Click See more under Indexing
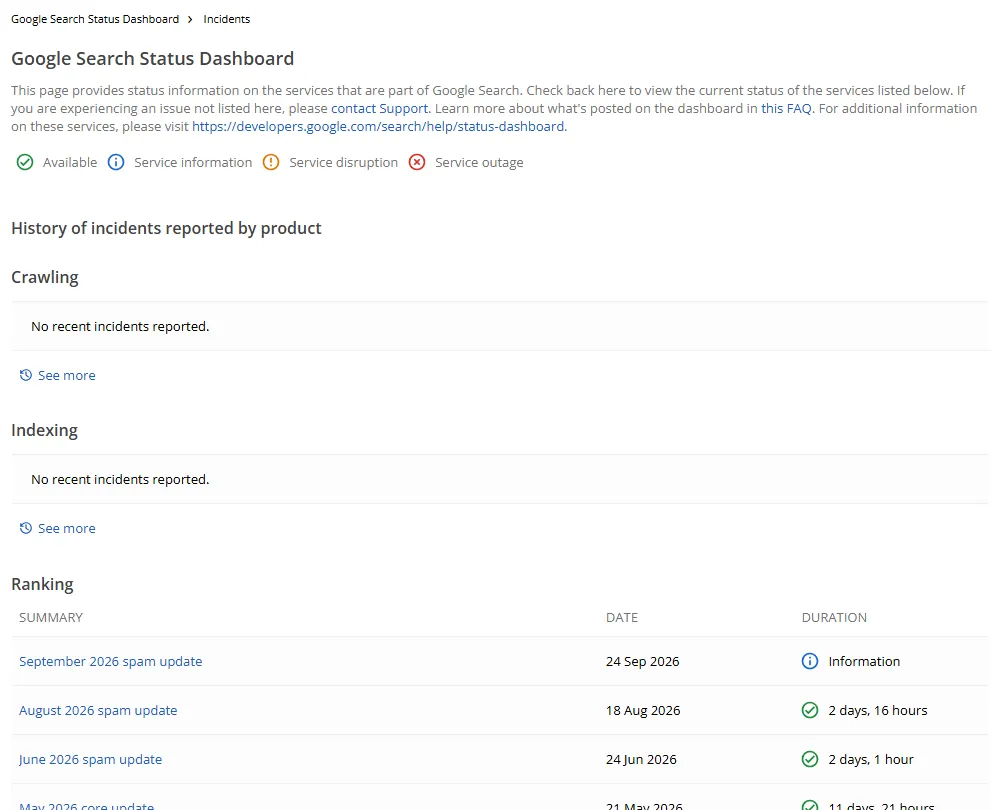 (x=67, y=528)
